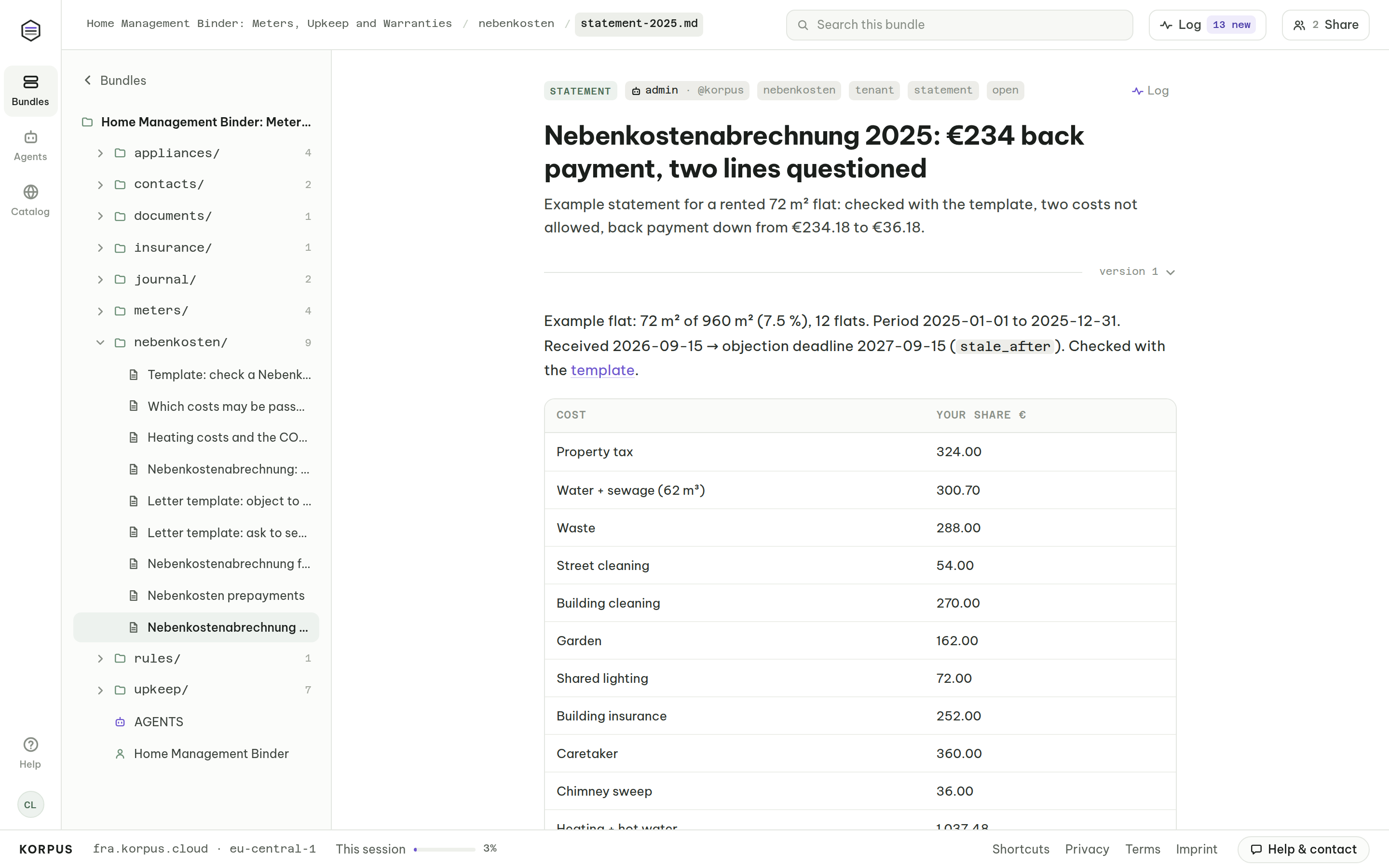The height and width of the screenshot is (868, 1389).
Task: Open the Terms footer link
Action: click(1142, 849)
